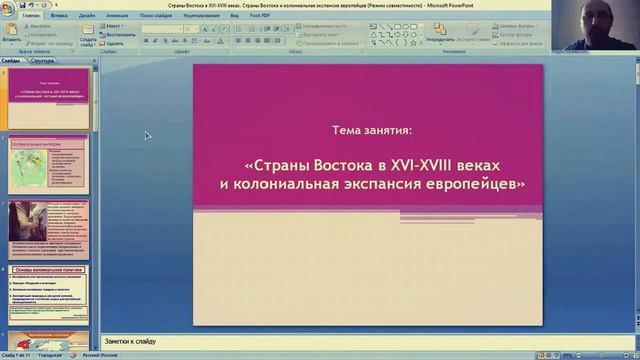Click the Тема занятия title text
This screenshot has height=360, width=640.
coord(372,131)
